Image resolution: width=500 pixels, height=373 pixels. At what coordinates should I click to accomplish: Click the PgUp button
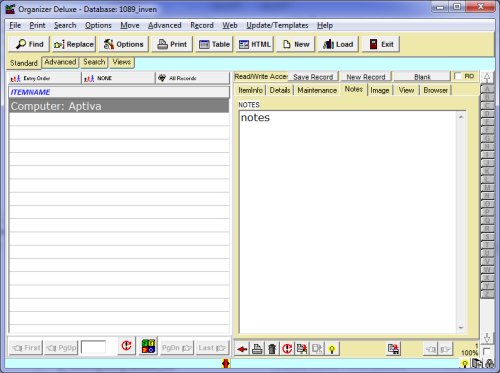[61, 348]
